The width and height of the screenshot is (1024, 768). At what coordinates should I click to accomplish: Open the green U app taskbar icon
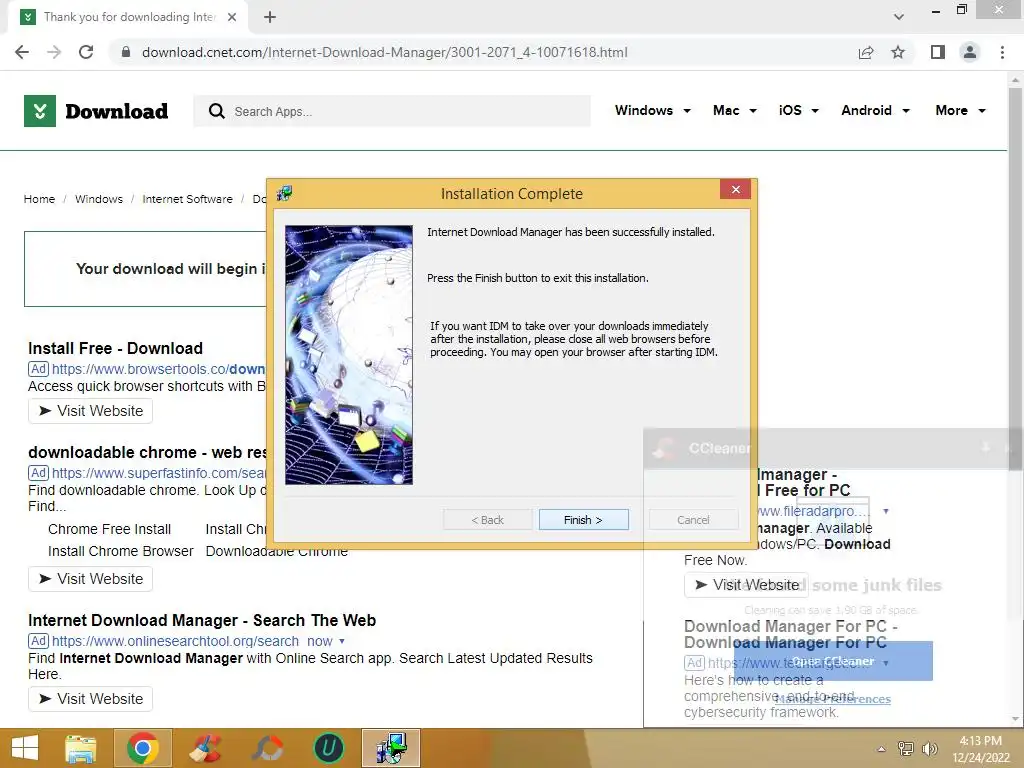click(328, 748)
